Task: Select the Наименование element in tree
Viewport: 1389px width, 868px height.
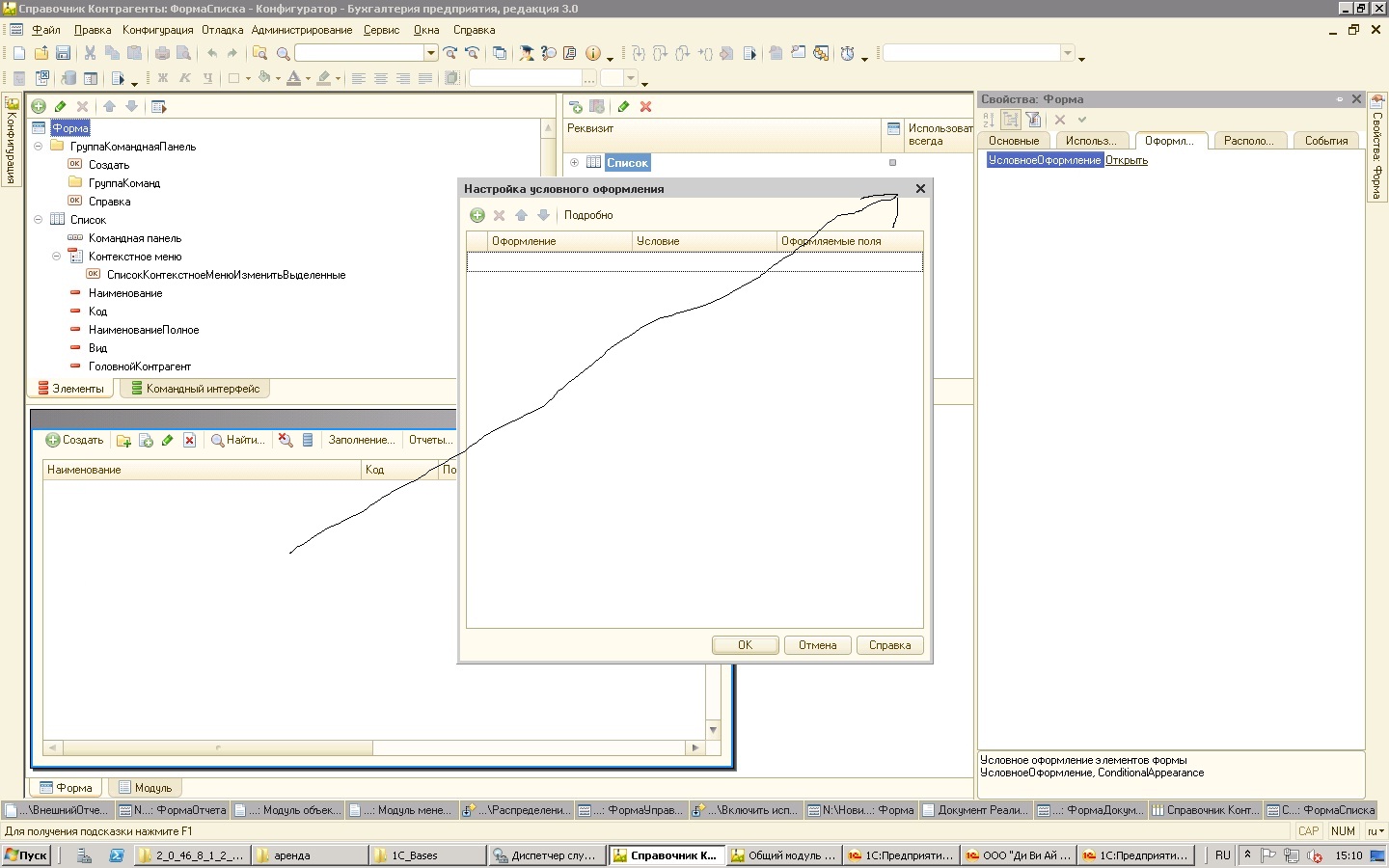Action: [125, 293]
